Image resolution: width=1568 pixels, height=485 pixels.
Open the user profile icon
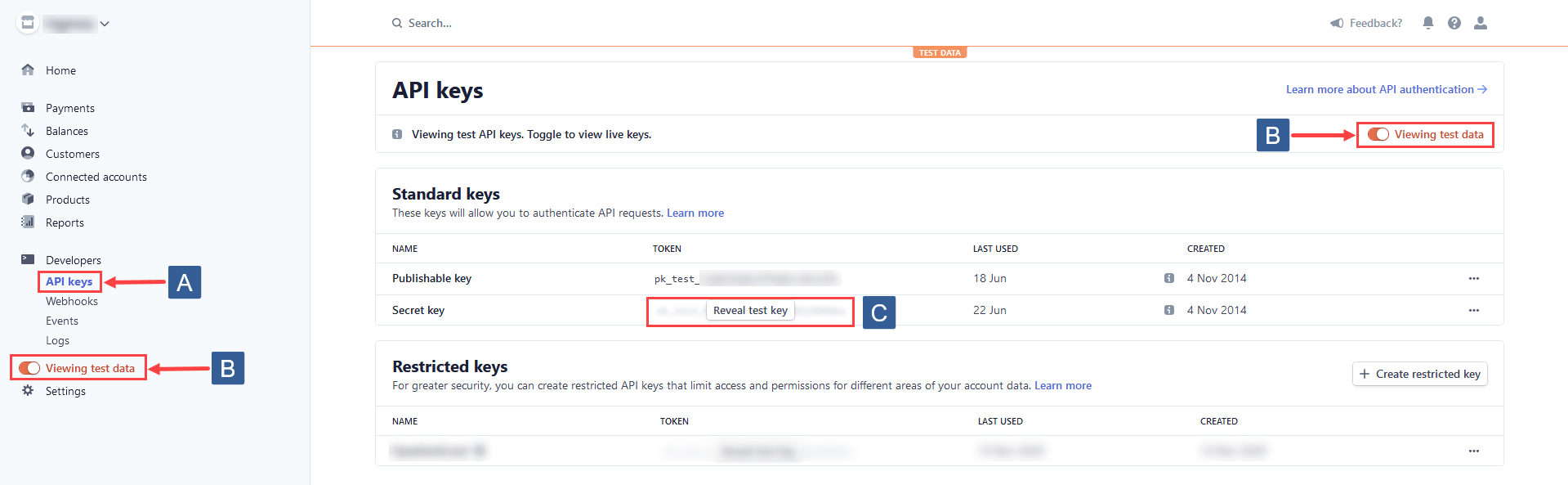(x=1481, y=23)
